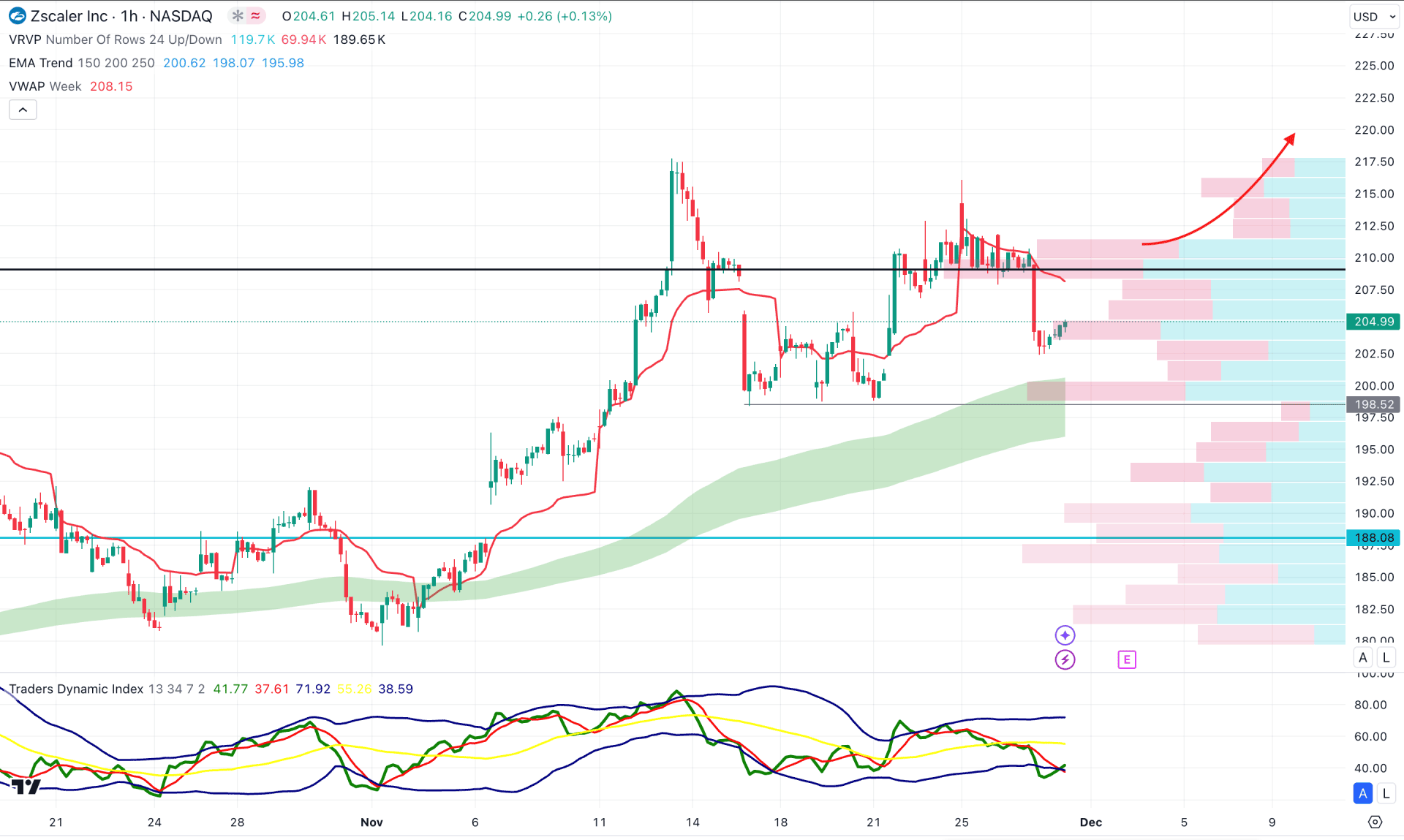This screenshot has width=1404, height=840.
Task: Click the high price H205.14
Action: pyautogui.click(x=369, y=16)
